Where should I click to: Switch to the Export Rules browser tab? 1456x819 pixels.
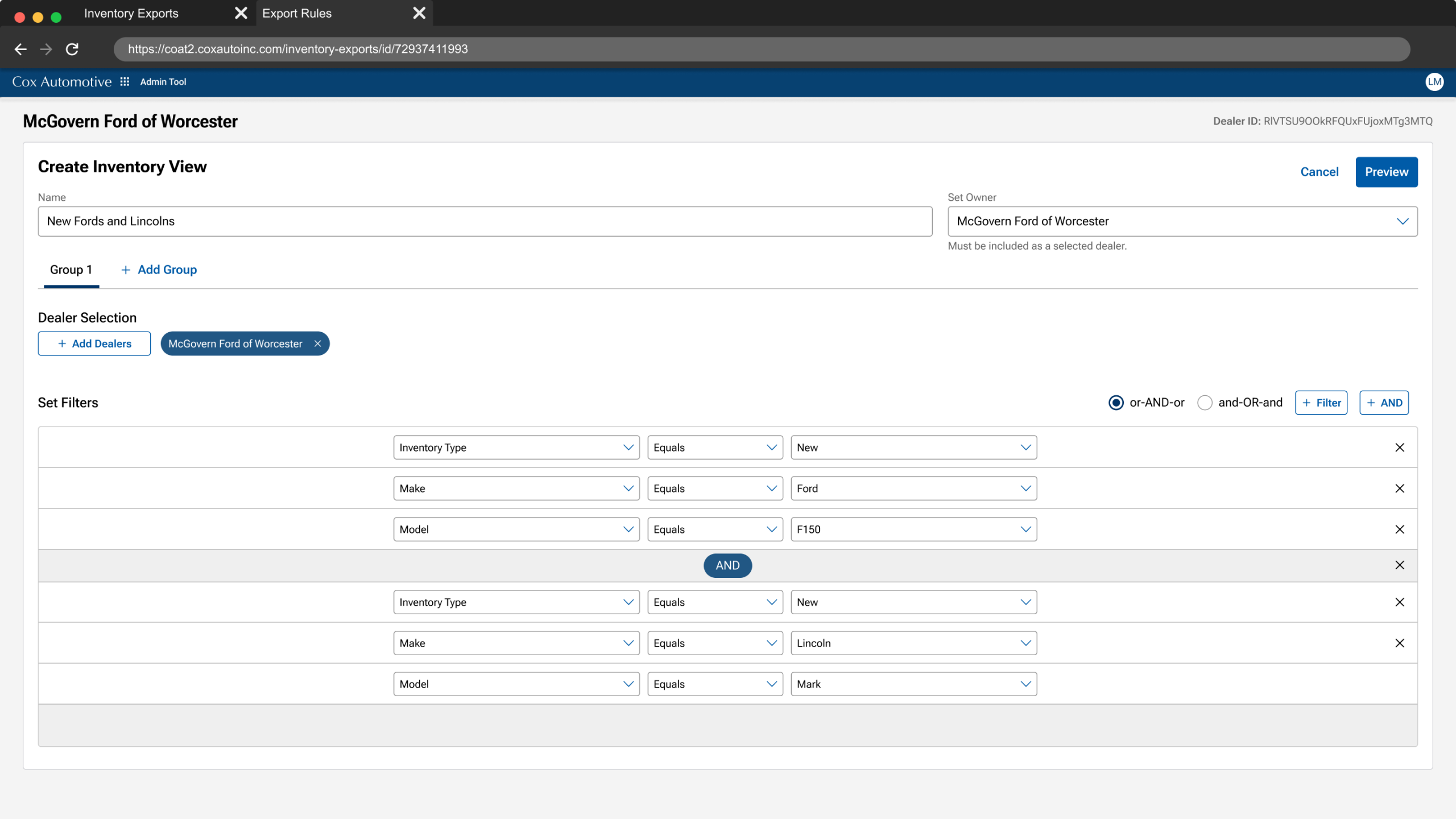click(x=297, y=13)
